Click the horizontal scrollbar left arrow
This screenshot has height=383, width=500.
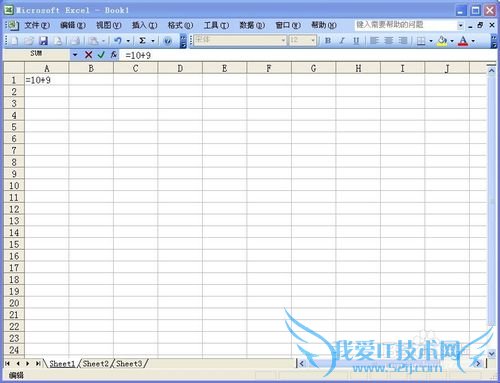click(x=302, y=363)
